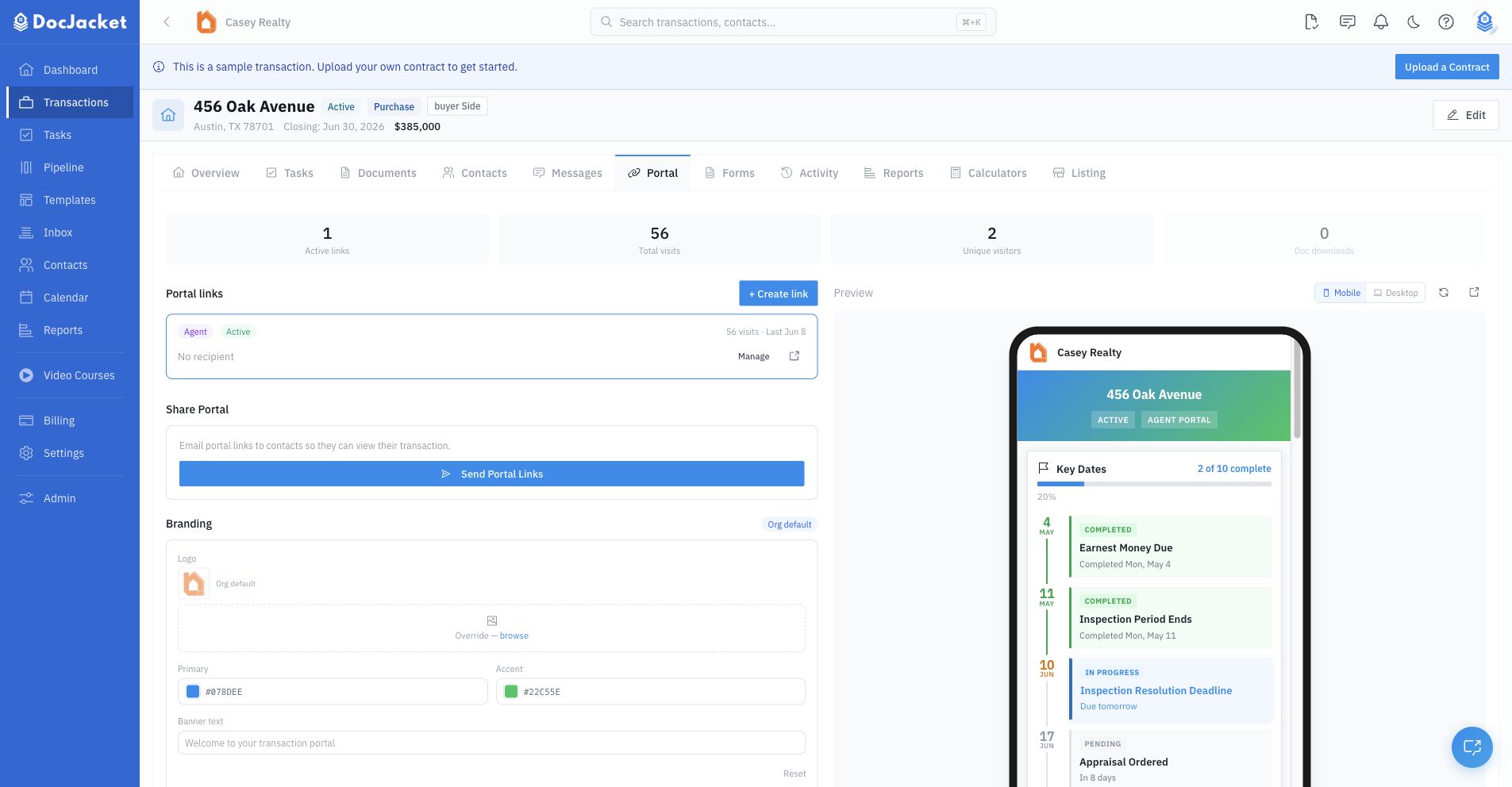Open the document check icon in header
Image resolution: width=1512 pixels, height=787 pixels.
click(x=1312, y=22)
